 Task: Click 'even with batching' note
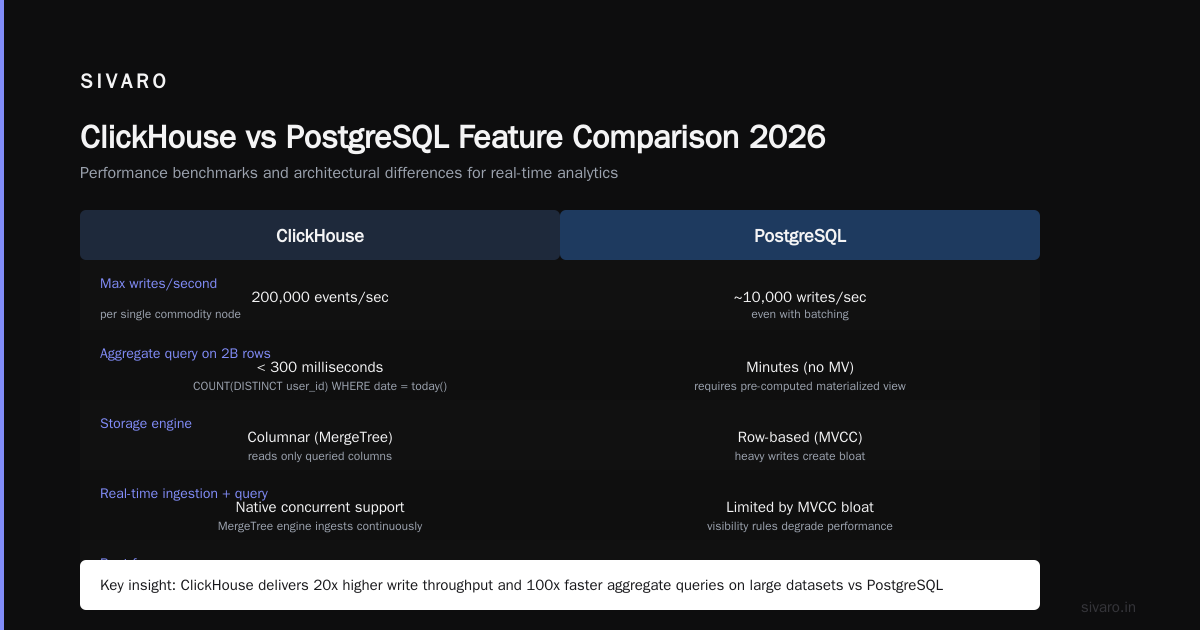click(x=800, y=314)
